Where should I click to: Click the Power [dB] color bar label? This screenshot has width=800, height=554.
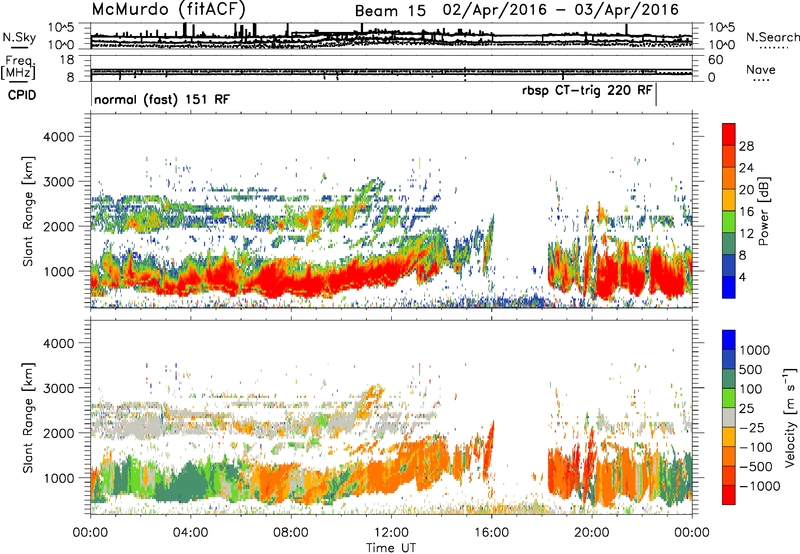pos(763,211)
